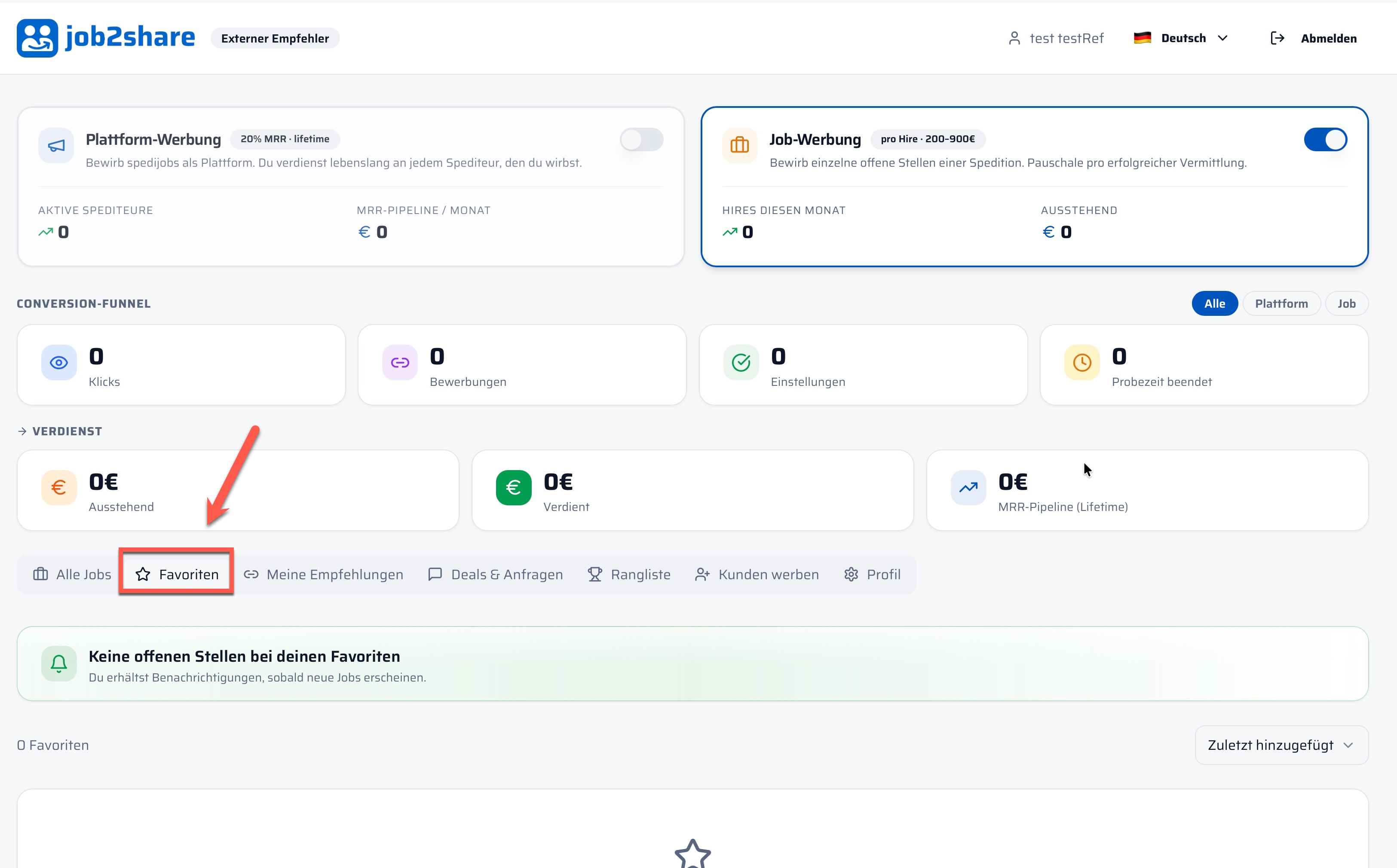Click the star icon in the empty favorites area
Image resolution: width=1397 pixels, height=868 pixels.
(x=693, y=854)
